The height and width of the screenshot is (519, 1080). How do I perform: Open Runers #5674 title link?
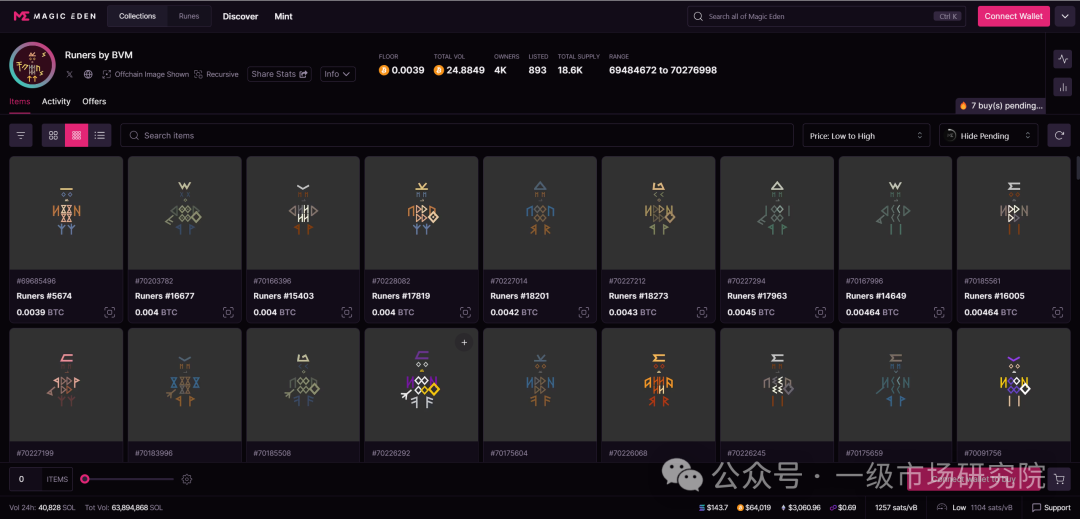pos(44,296)
